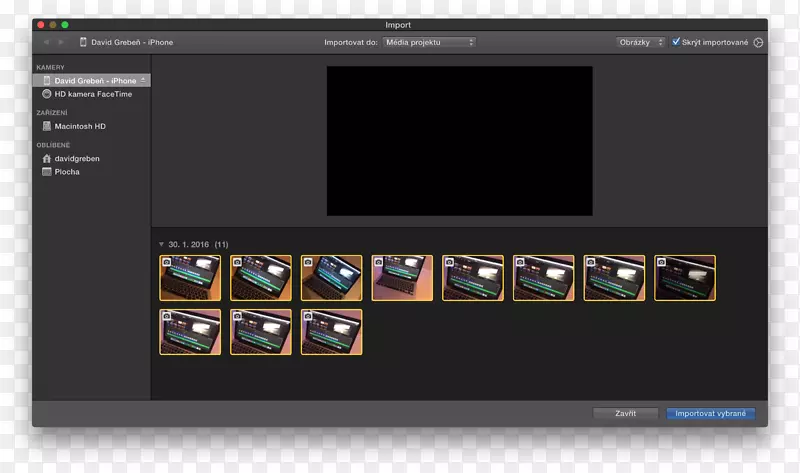800x473 pixels.
Task: Select third photo thumbnail in first row
Action: (x=332, y=278)
